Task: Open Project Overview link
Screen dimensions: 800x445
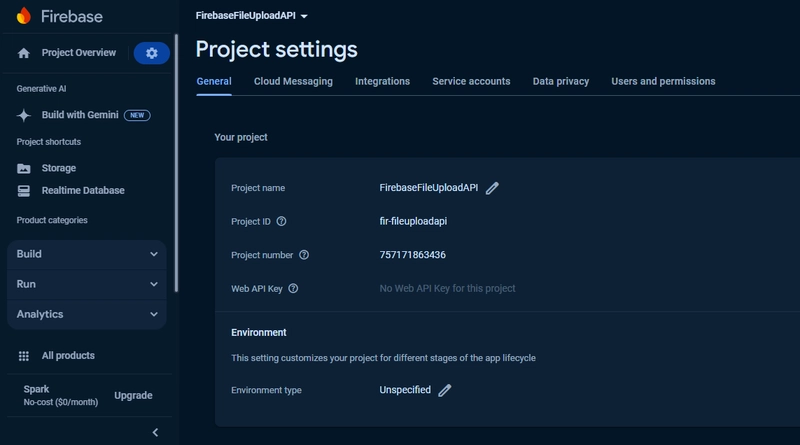Action: (79, 53)
